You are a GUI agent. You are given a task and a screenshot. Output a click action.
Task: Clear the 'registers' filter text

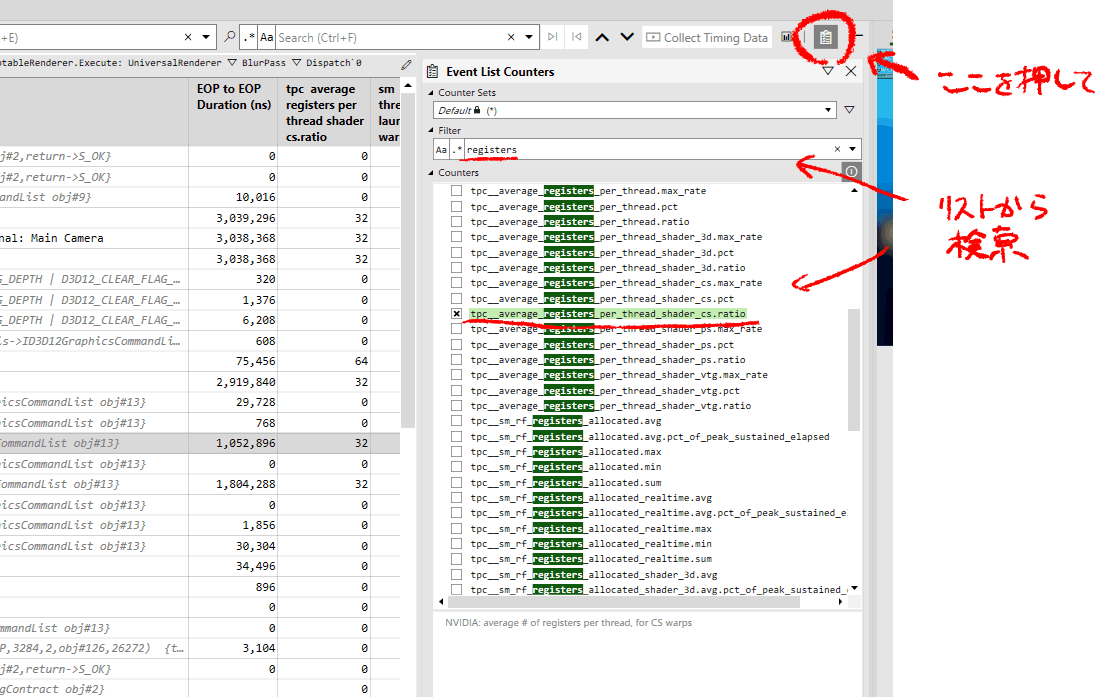point(837,149)
